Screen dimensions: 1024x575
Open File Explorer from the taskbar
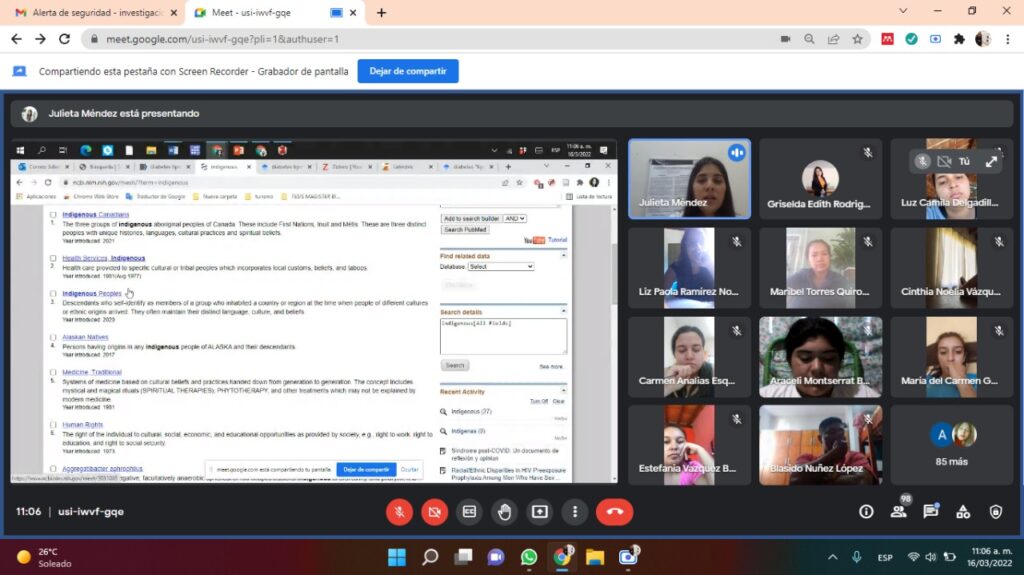[595, 557]
